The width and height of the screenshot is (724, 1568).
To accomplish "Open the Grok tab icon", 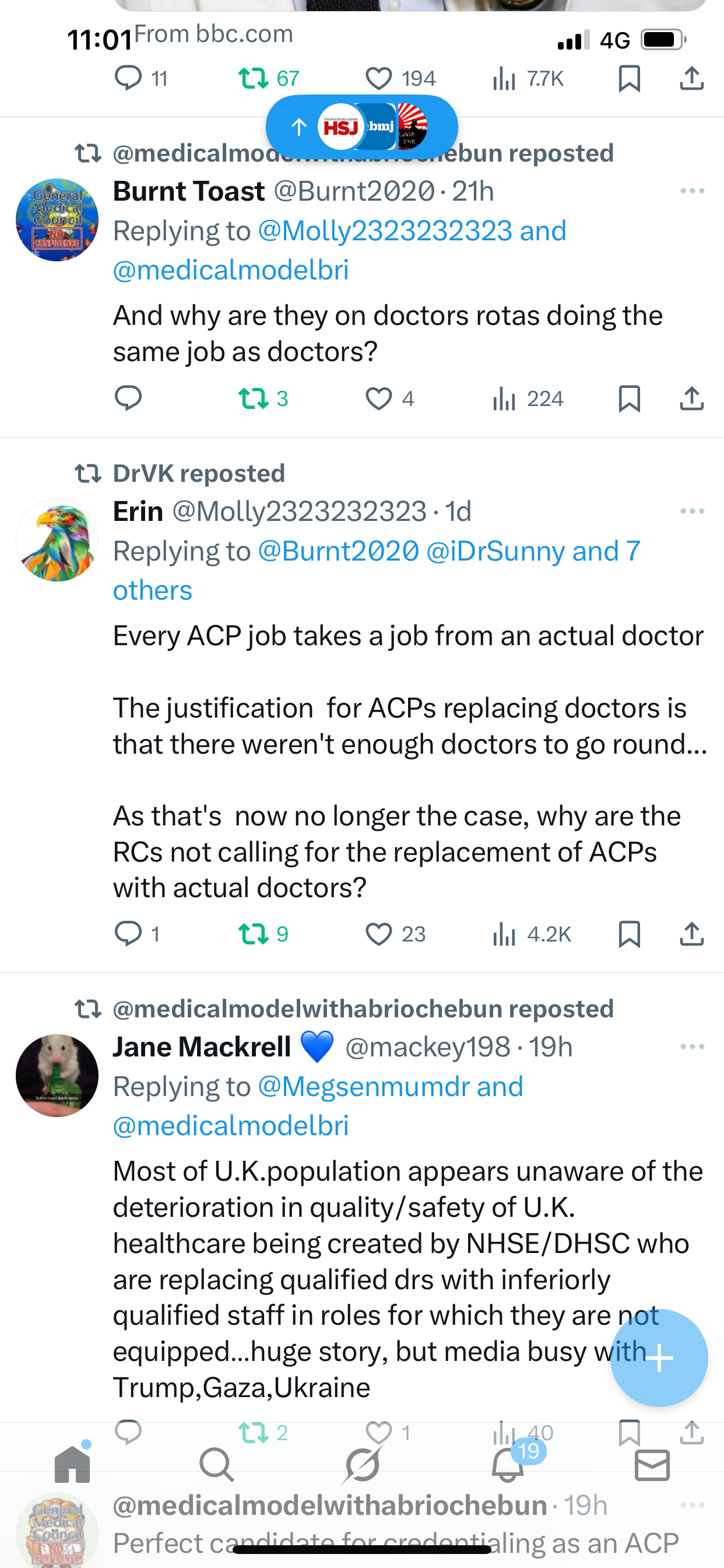I will click(362, 1464).
